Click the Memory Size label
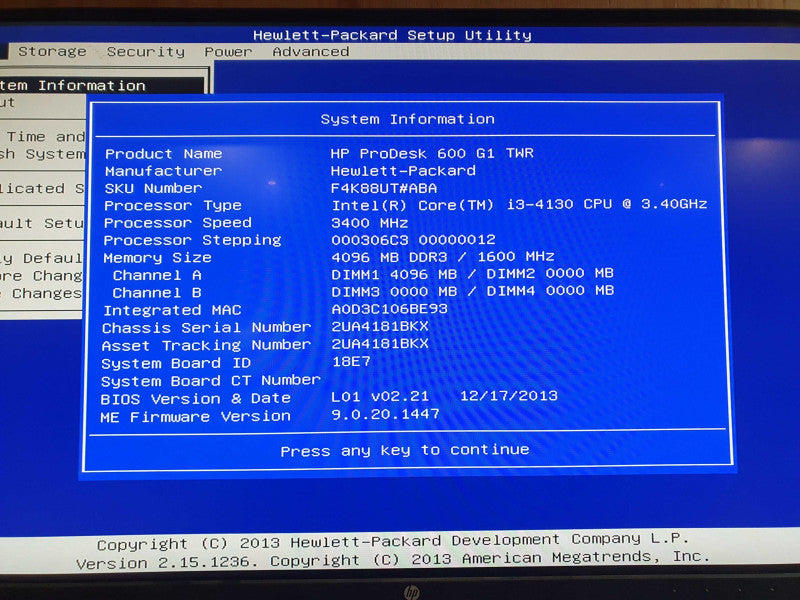The height and width of the screenshot is (600, 800). (x=157, y=258)
